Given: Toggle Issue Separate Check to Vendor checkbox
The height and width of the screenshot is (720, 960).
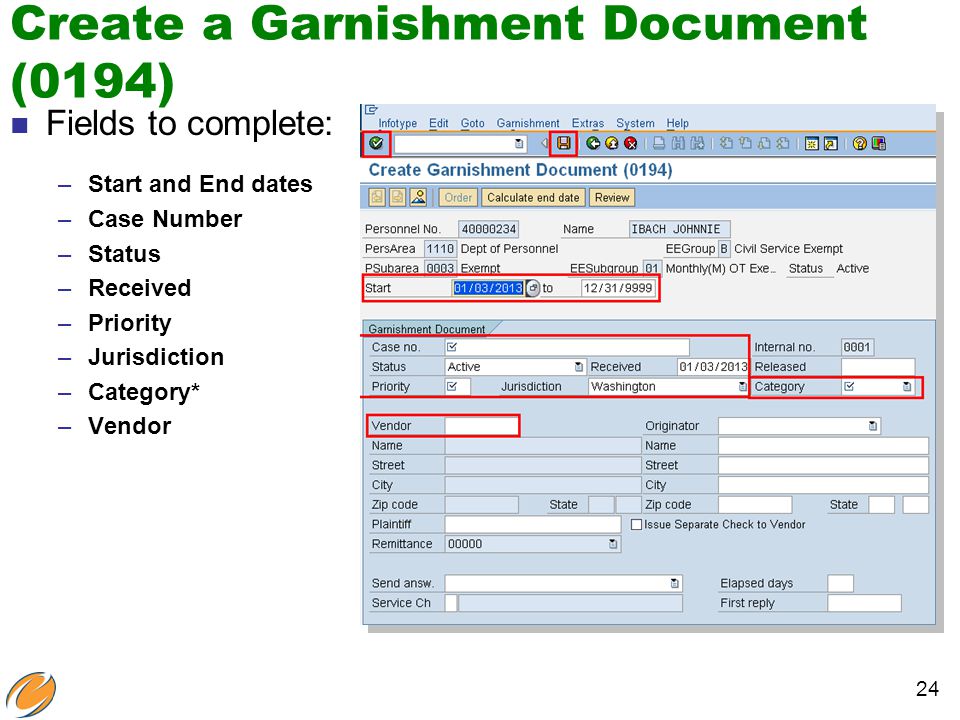Looking at the screenshot, I should [x=636, y=525].
